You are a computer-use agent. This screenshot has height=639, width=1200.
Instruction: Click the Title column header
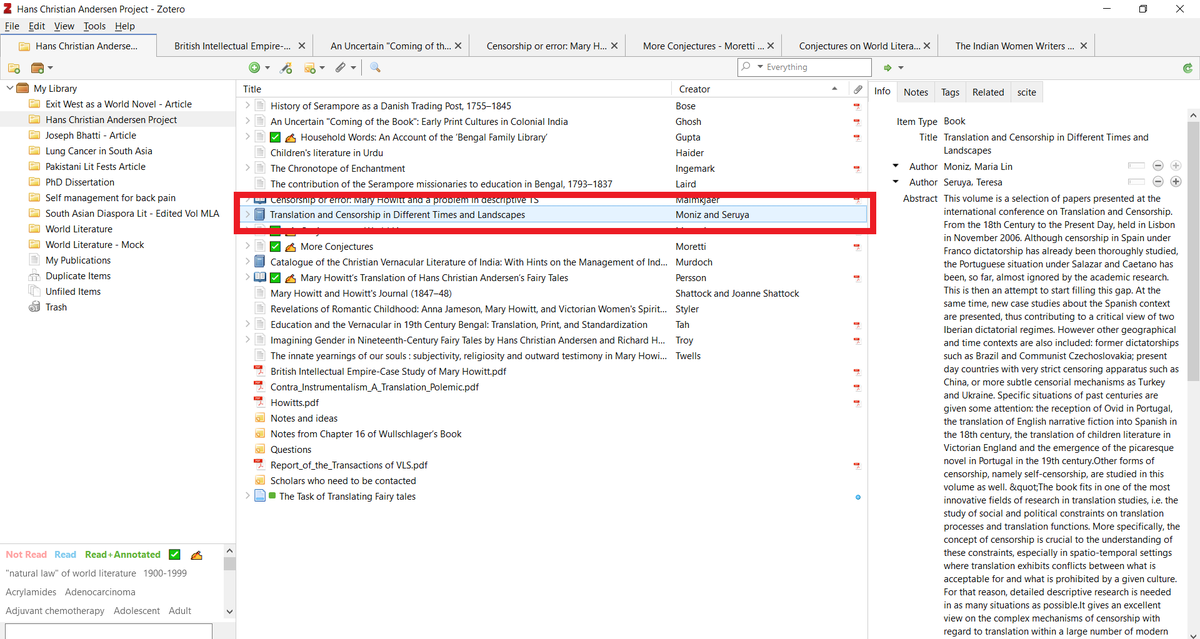coord(455,89)
